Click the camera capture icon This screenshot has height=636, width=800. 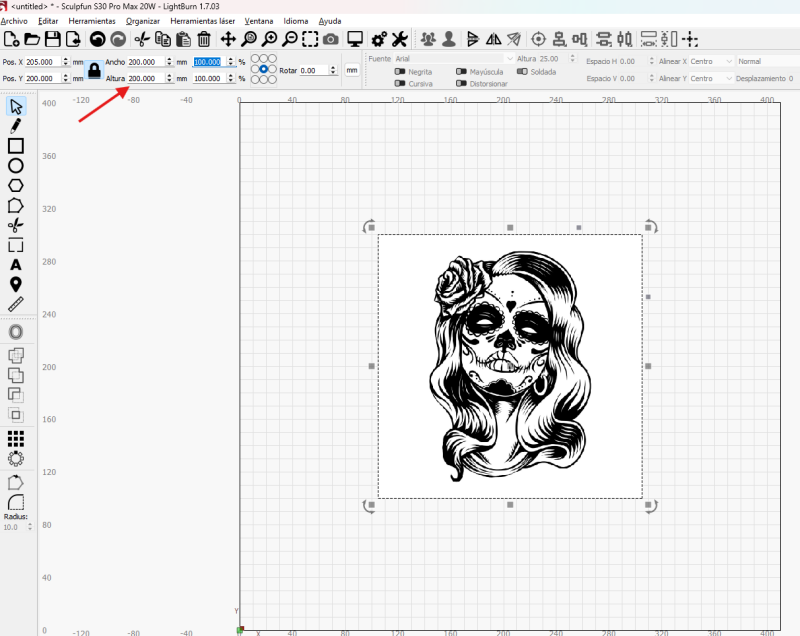click(x=331, y=39)
